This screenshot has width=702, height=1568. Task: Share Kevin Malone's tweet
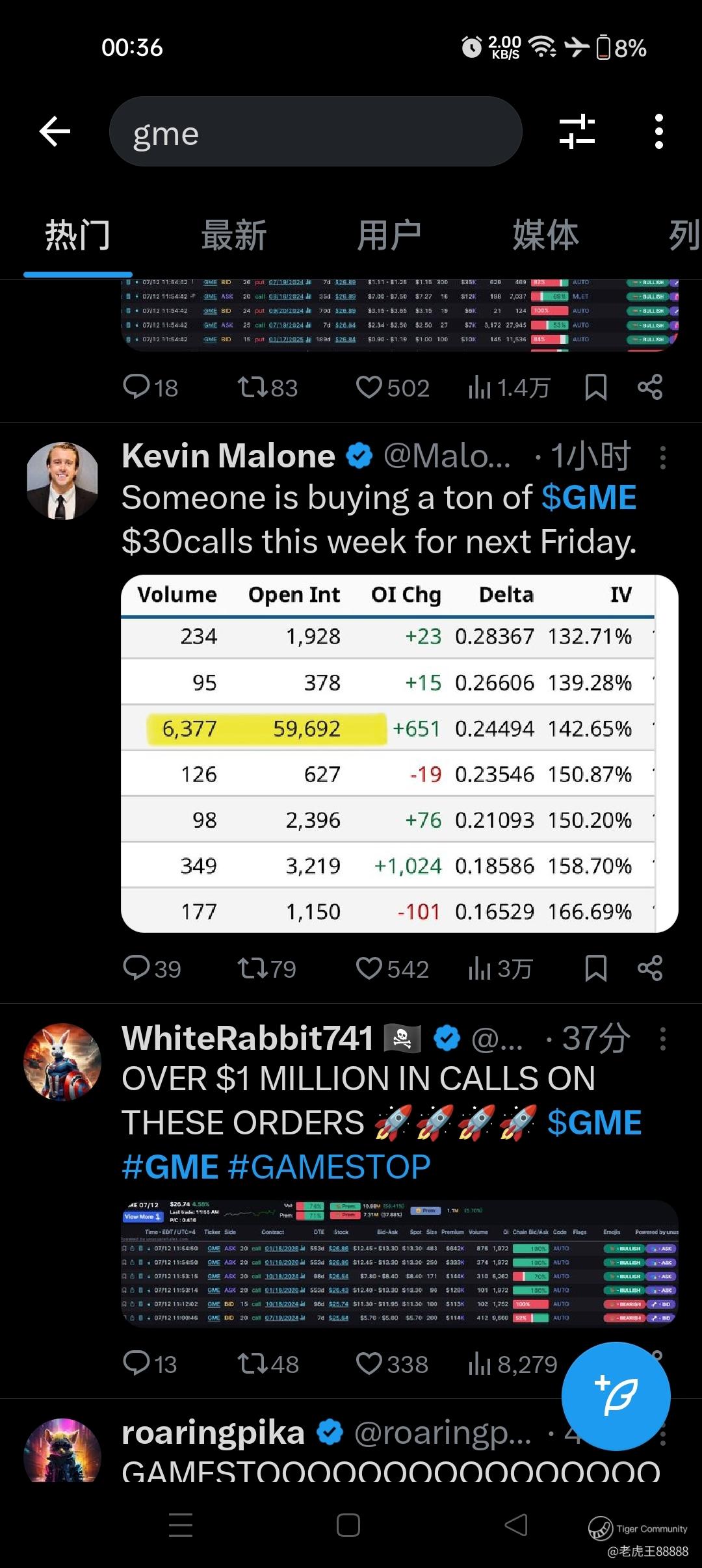(x=650, y=968)
